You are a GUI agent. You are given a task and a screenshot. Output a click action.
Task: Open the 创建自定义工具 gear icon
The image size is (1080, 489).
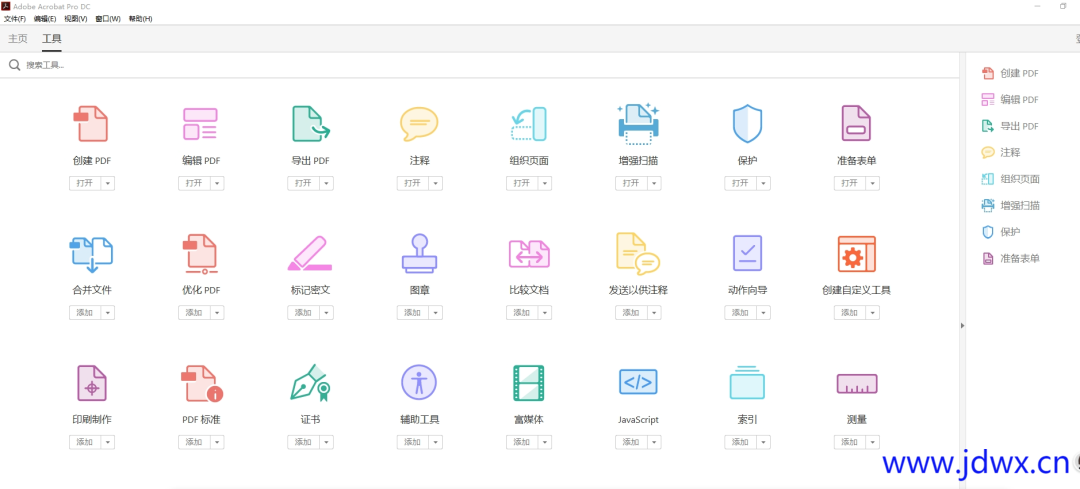pos(856,253)
